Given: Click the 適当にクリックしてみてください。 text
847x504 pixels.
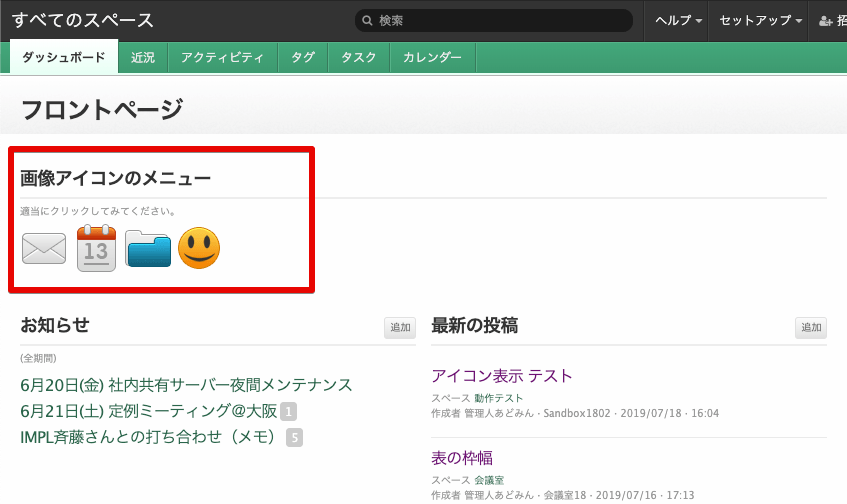Looking at the screenshot, I should click(x=98, y=211).
